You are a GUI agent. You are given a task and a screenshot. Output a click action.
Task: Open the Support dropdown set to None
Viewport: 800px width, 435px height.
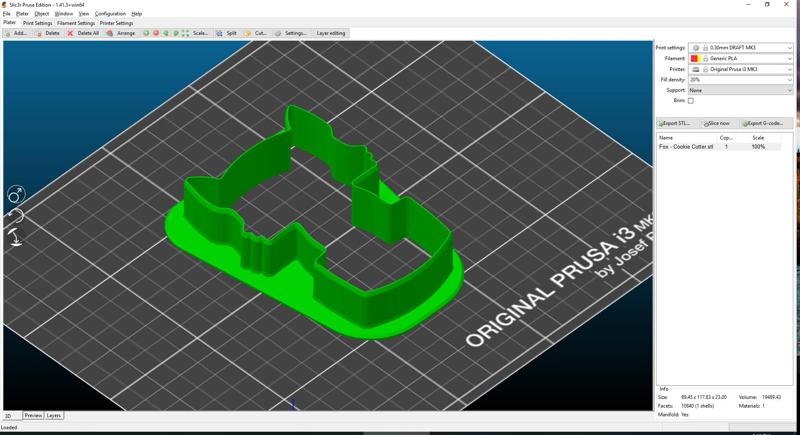[741, 90]
